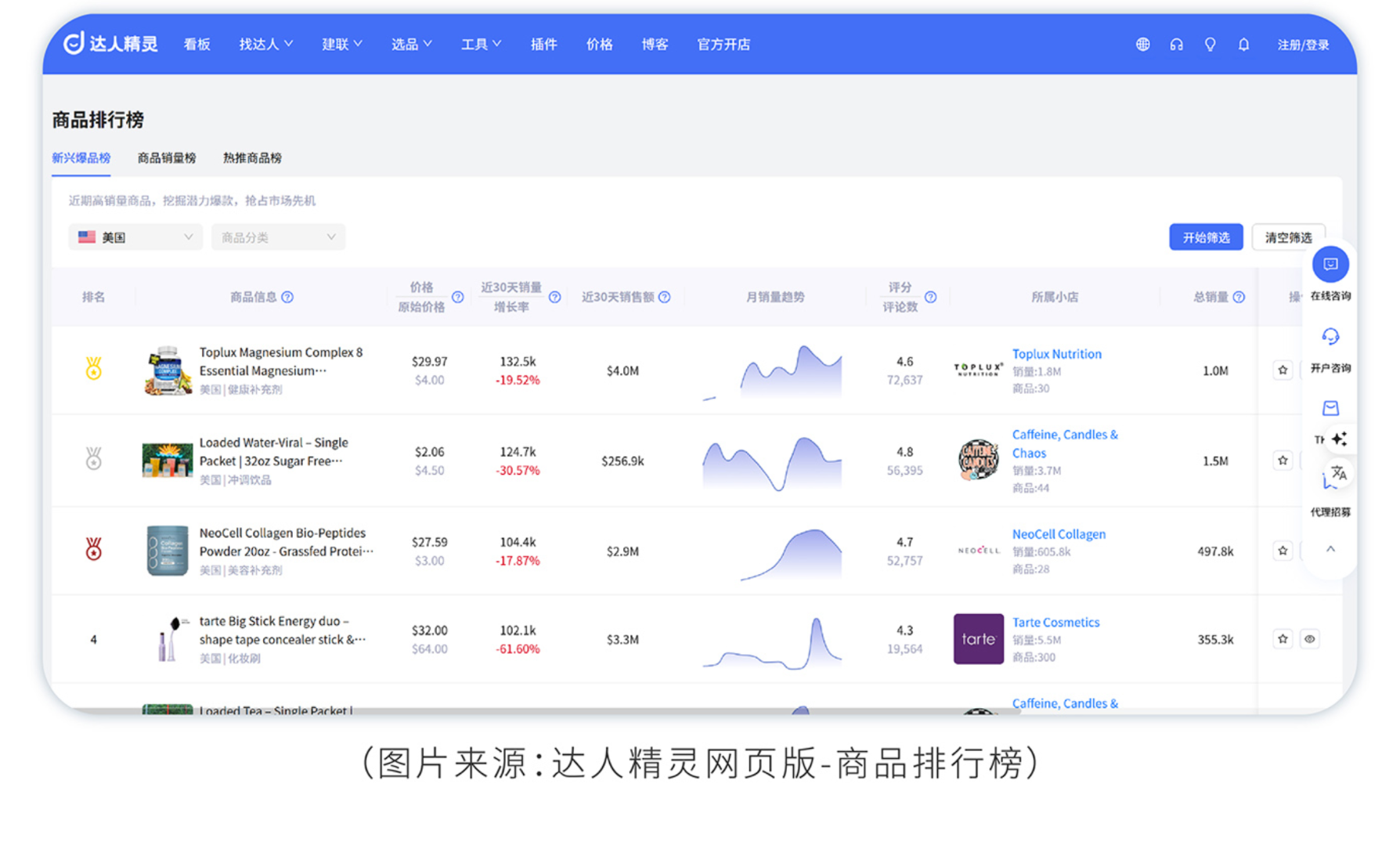The height and width of the screenshot is (860, 1400).
Task: Expand the 找达人 navigation menu
Action: 265,45
